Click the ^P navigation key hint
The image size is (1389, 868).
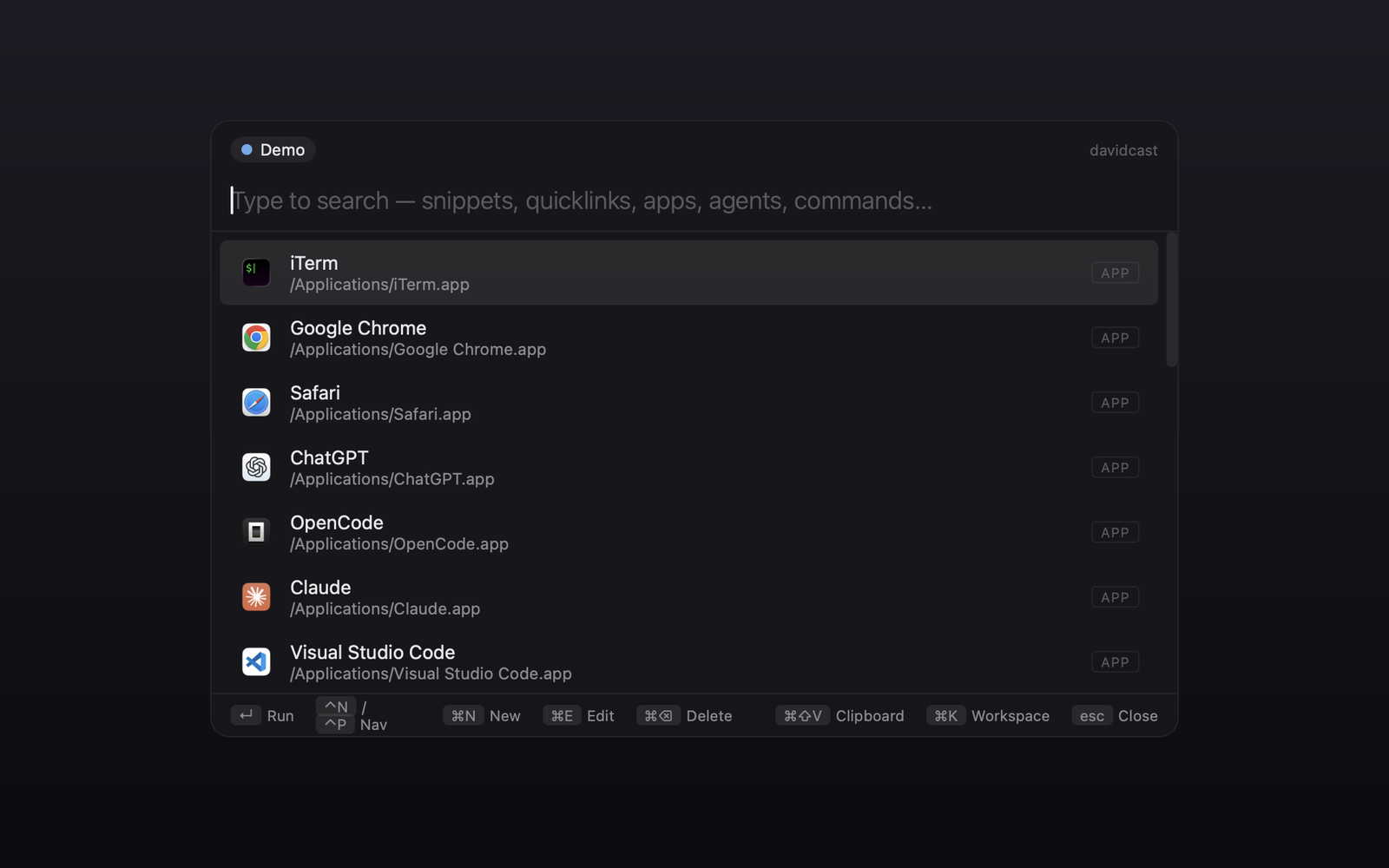click(x=336, y=724)
